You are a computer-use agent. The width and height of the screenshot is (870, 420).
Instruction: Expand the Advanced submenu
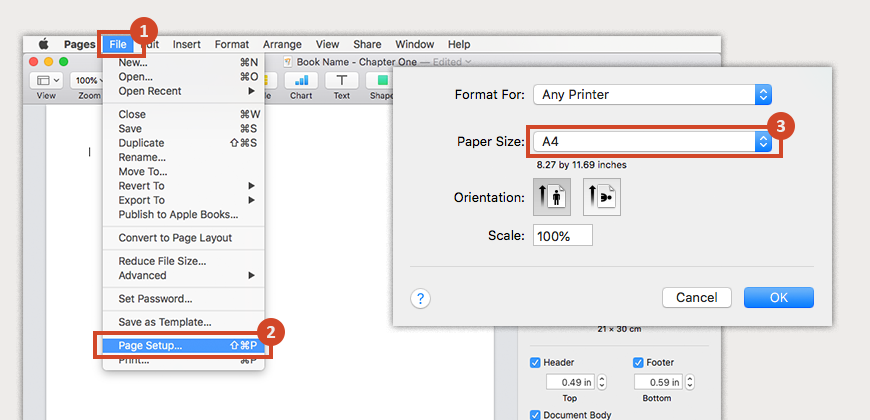click(184, 276)
